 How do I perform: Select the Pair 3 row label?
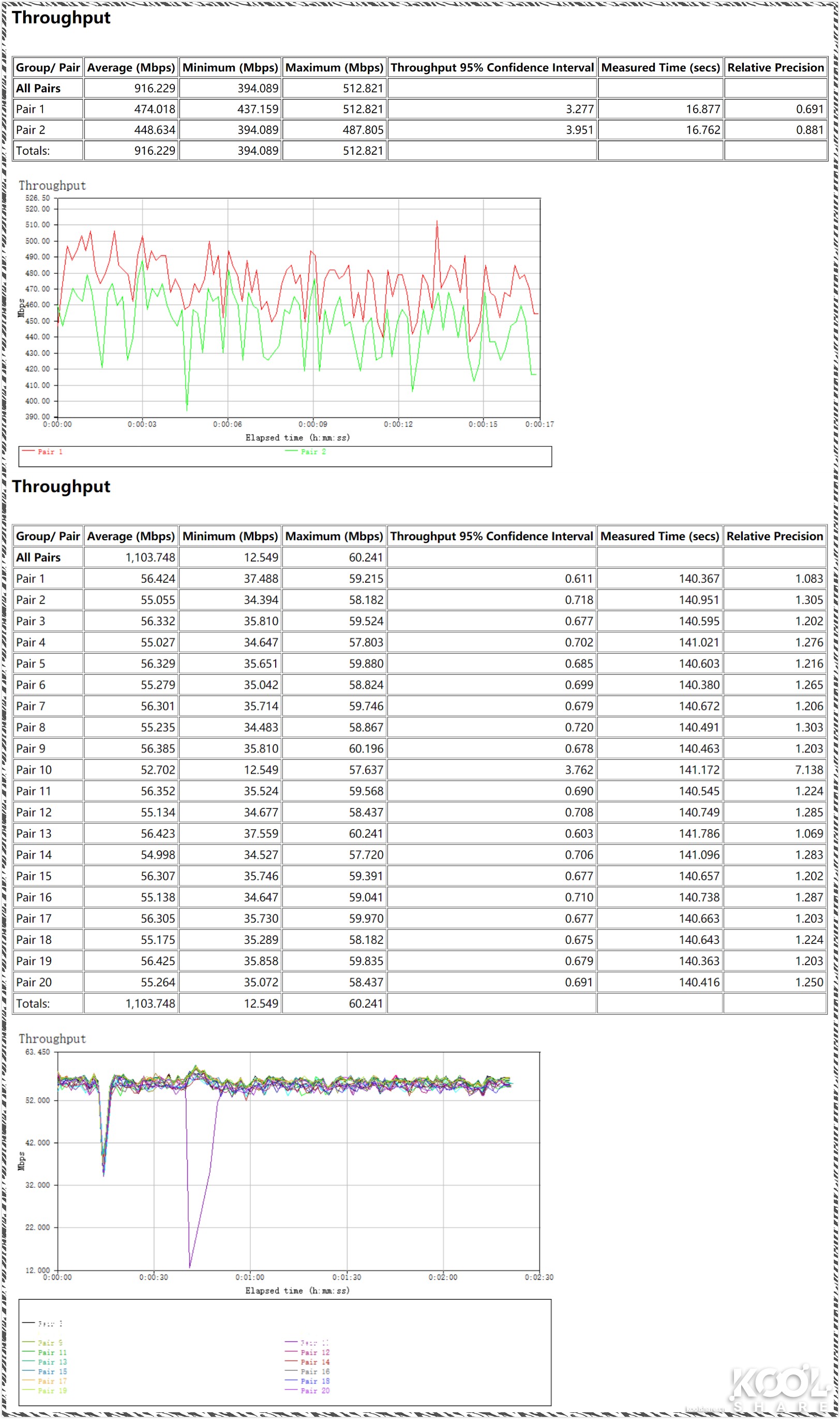[x=31, y=621]
